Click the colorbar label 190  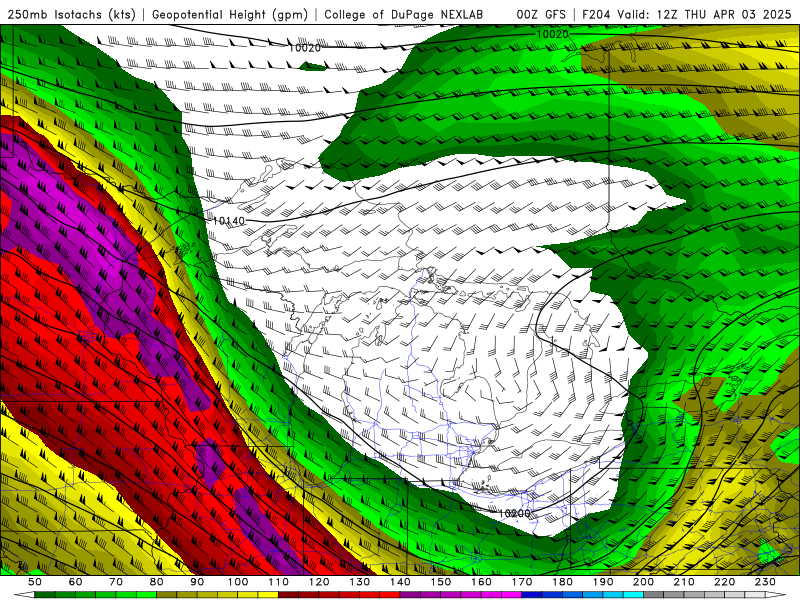[x=603, y=582]
